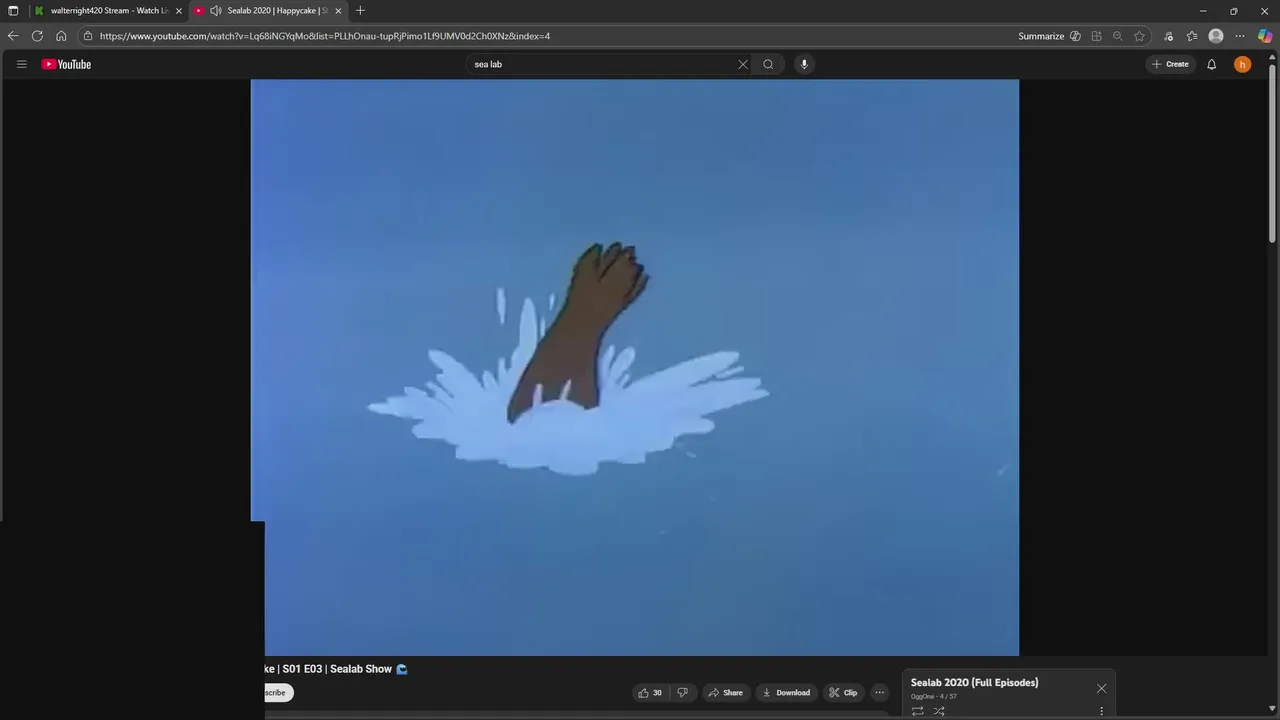Download the video
The image size is (1280, 720).
(x=786, y=692)
